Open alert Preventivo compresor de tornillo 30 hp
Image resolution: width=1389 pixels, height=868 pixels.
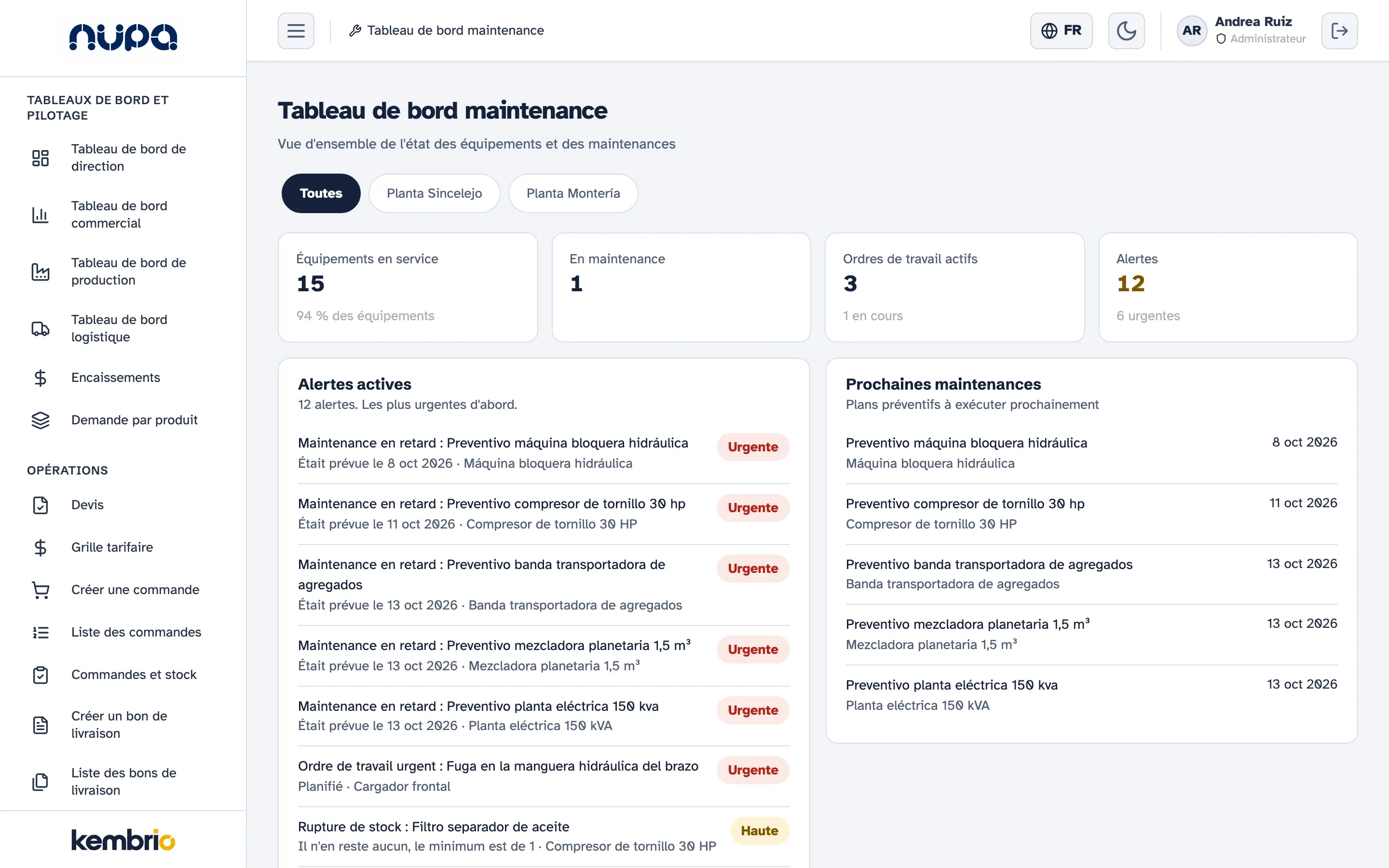pyautogui.click(x=544, y=514)
